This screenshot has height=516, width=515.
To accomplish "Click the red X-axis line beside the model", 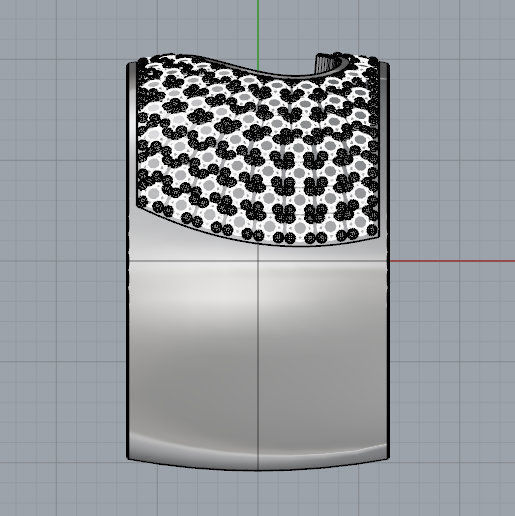I will [x=452, y=261].
